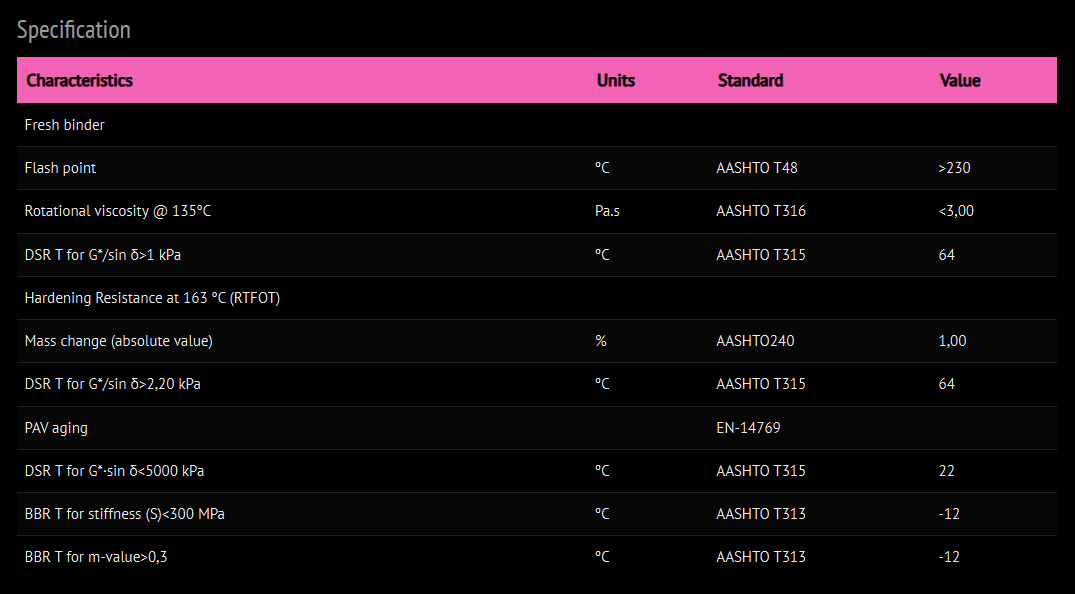Click the AASHTO T48 standard cell
Screen dimensions: 1075x594
757,168
